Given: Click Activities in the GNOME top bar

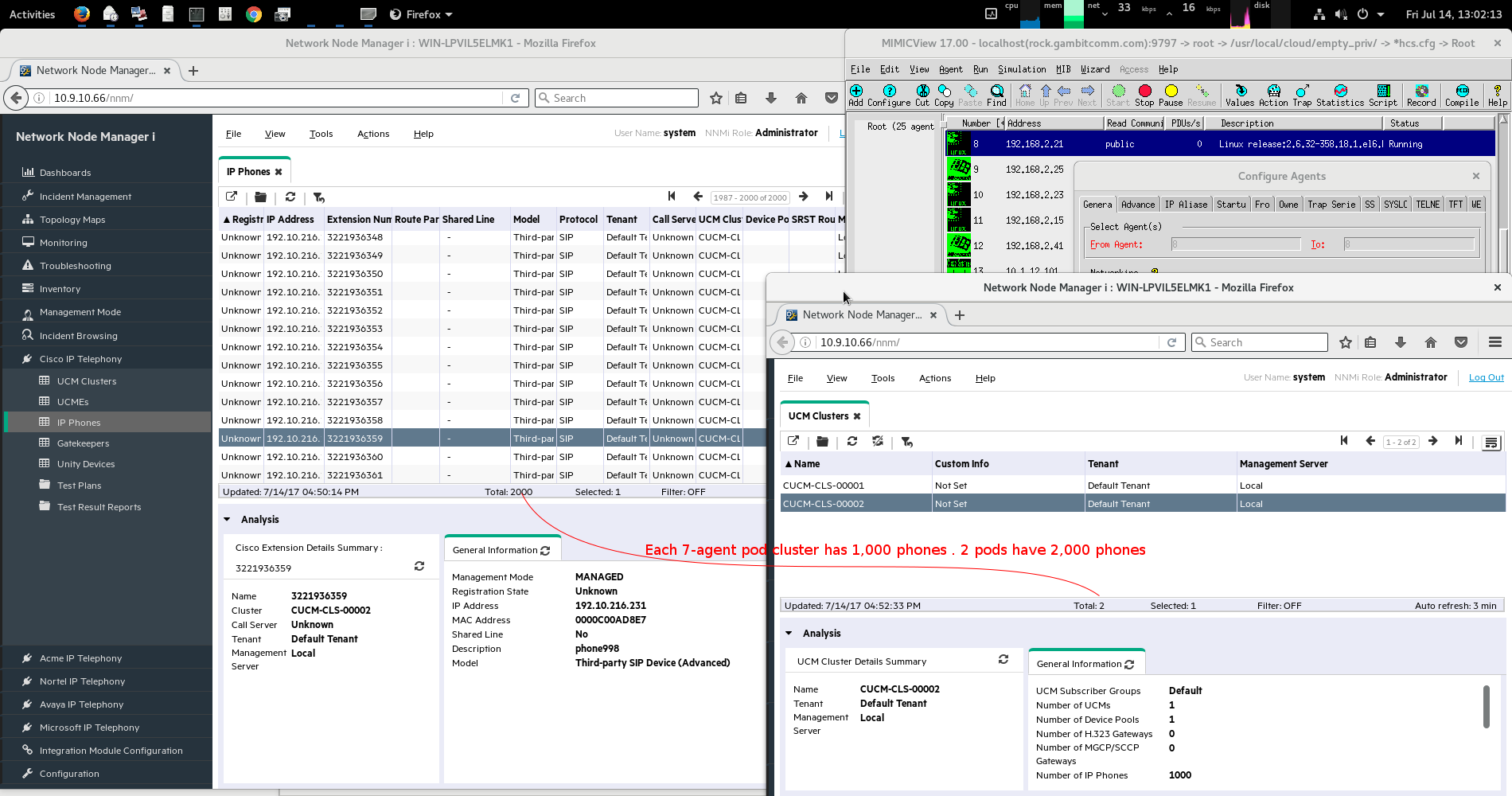Looking at the screenshot, I should (32, 14).
